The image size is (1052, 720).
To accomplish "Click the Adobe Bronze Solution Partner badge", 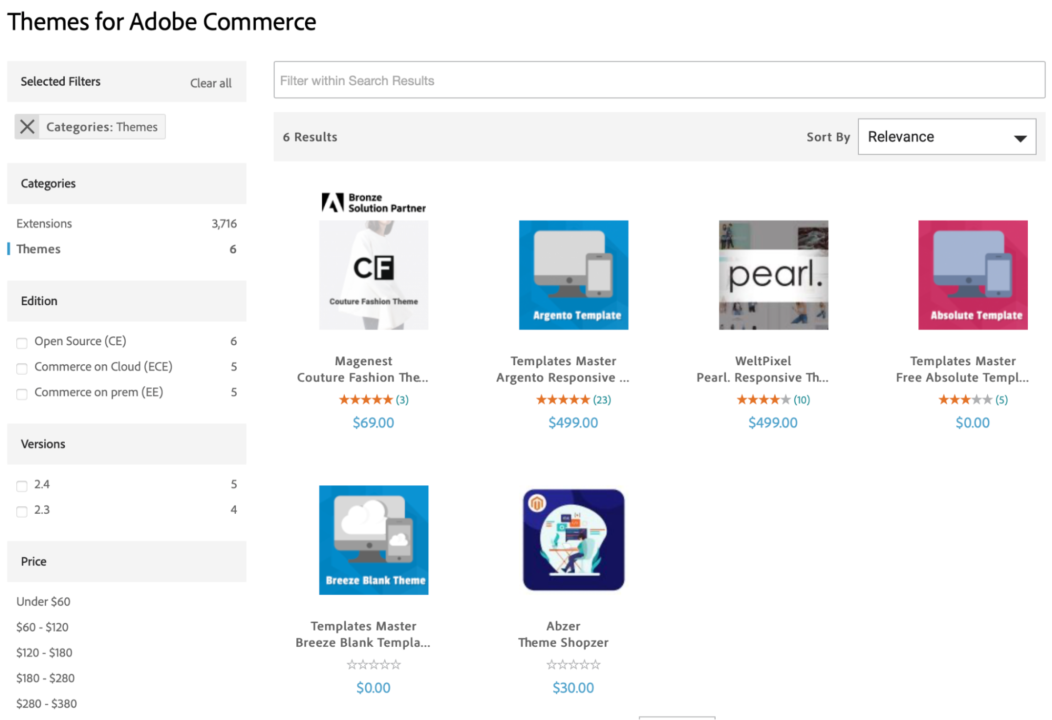I will click(374, 203).
